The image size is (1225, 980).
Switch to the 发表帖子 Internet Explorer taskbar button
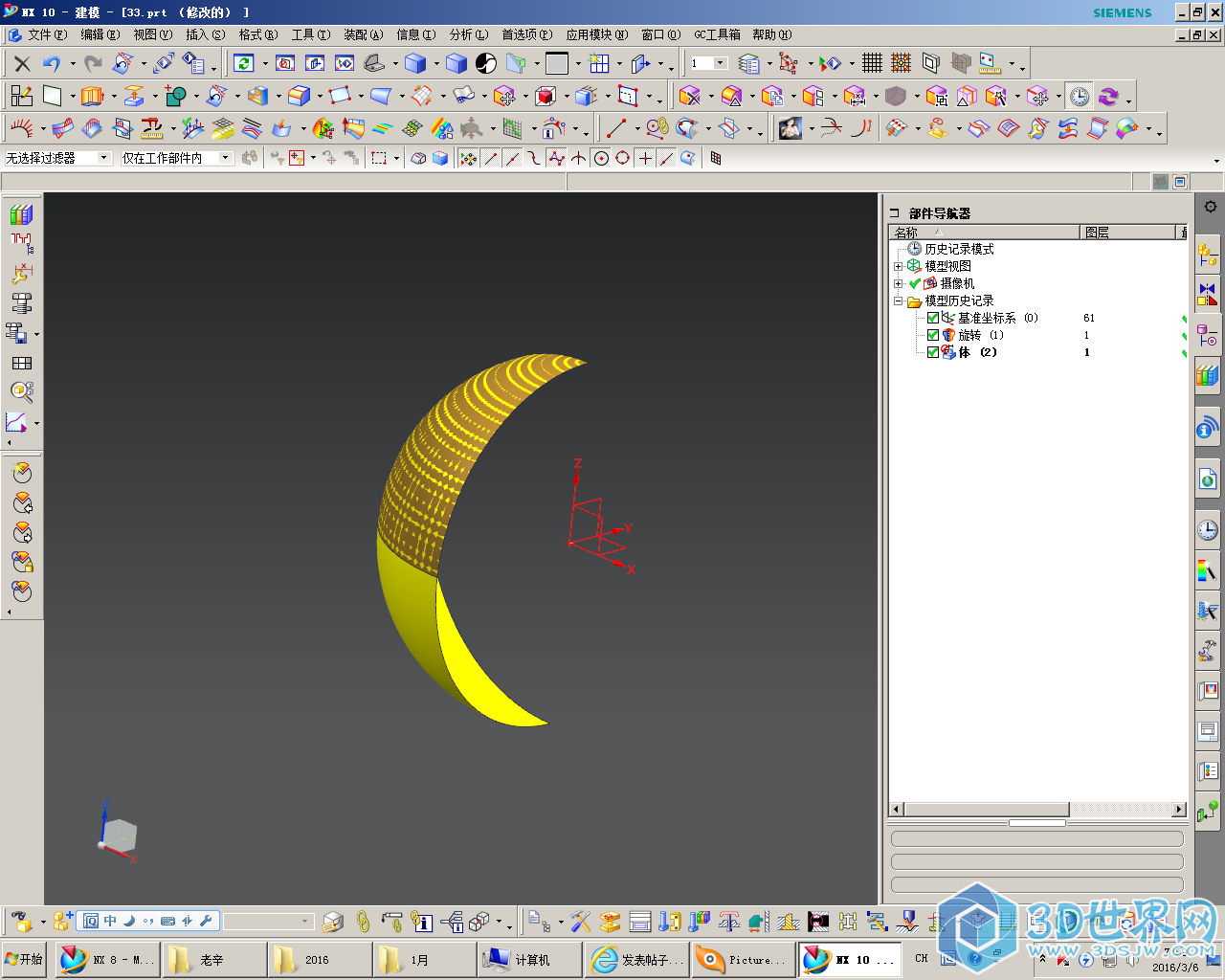pyautogui.click(x=635, y=959)
